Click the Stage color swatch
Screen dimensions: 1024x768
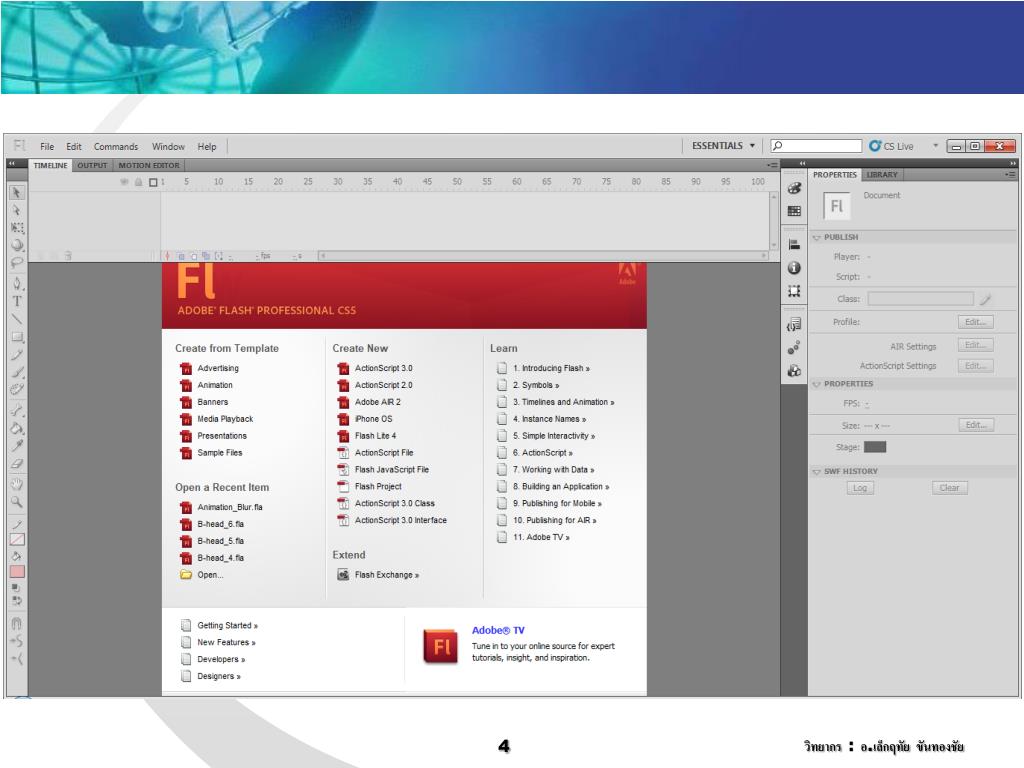point(875,447)
